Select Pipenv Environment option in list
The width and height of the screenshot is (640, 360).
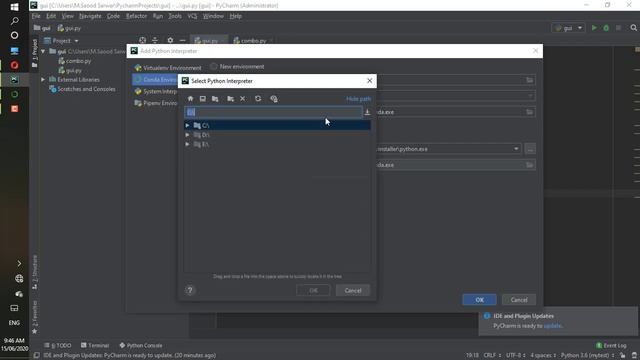[156, 103]
